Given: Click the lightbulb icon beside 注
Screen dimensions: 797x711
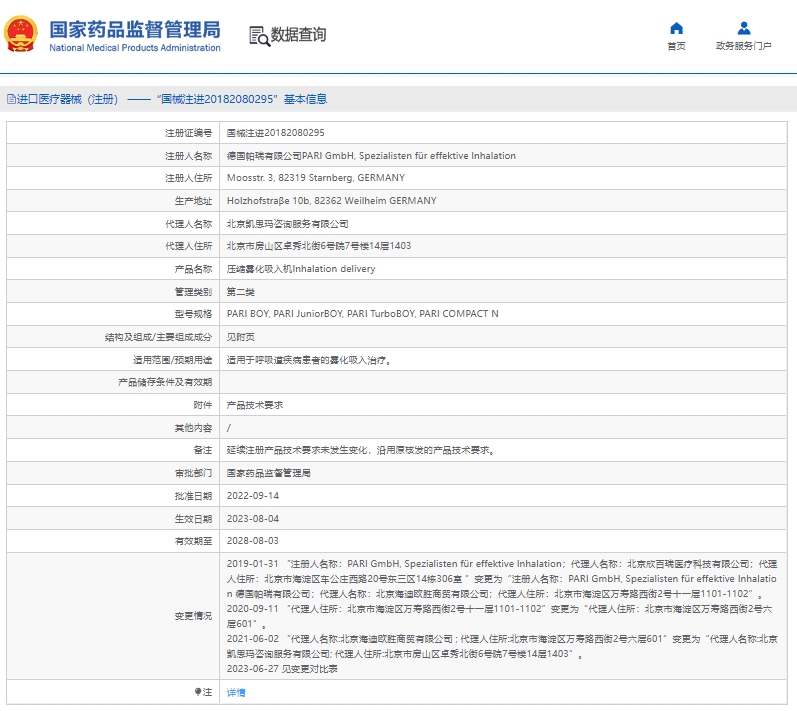Looking at the screenshot, I should point(198,692).
